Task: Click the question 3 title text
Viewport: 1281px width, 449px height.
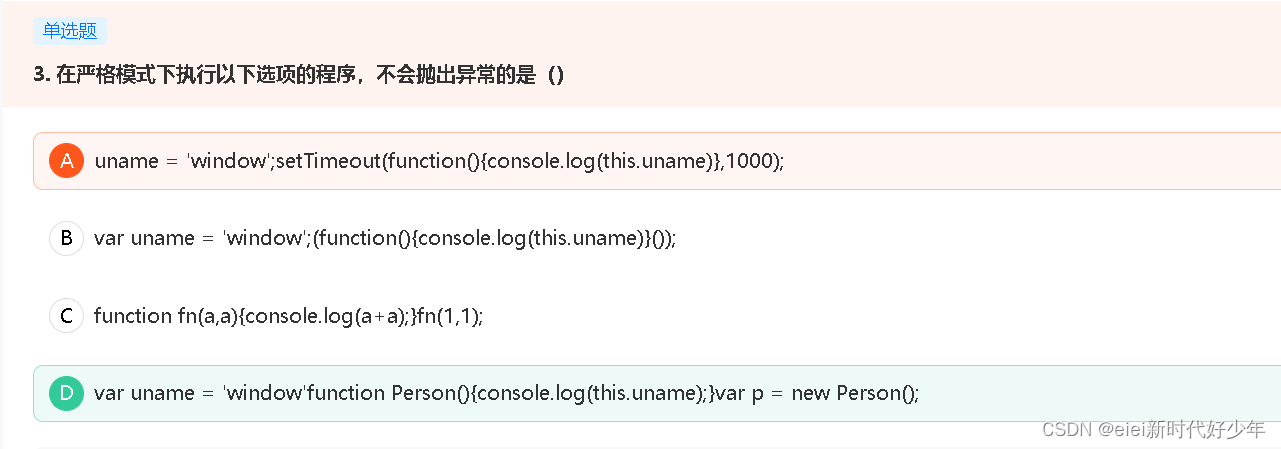Action: click(299, 76)
